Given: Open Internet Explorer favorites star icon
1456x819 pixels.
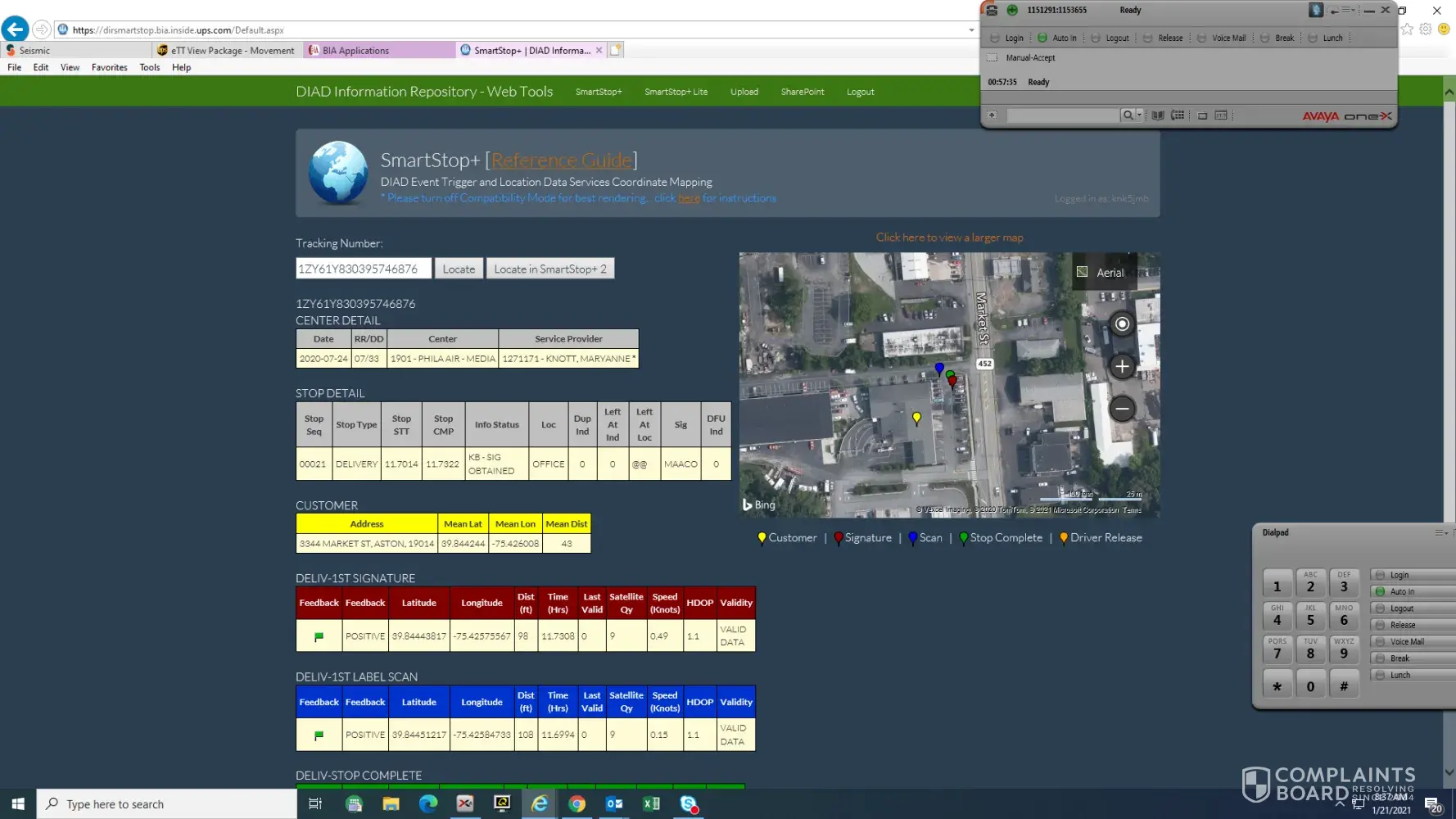Looking at the screenshot, I should [x=1407, y=29].
